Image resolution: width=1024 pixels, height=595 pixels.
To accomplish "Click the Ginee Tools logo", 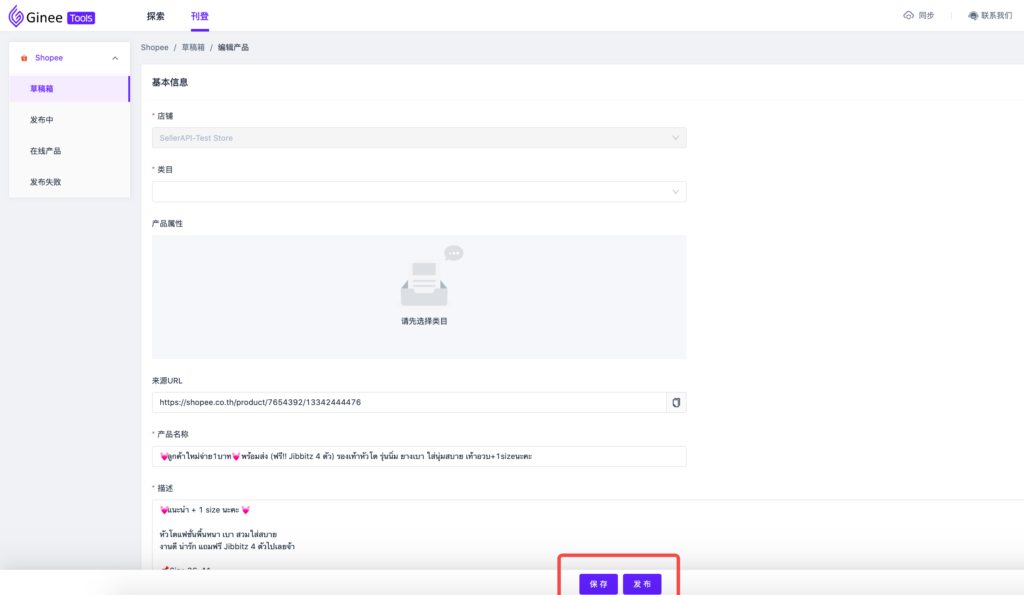I will click(x=52, y=16).
